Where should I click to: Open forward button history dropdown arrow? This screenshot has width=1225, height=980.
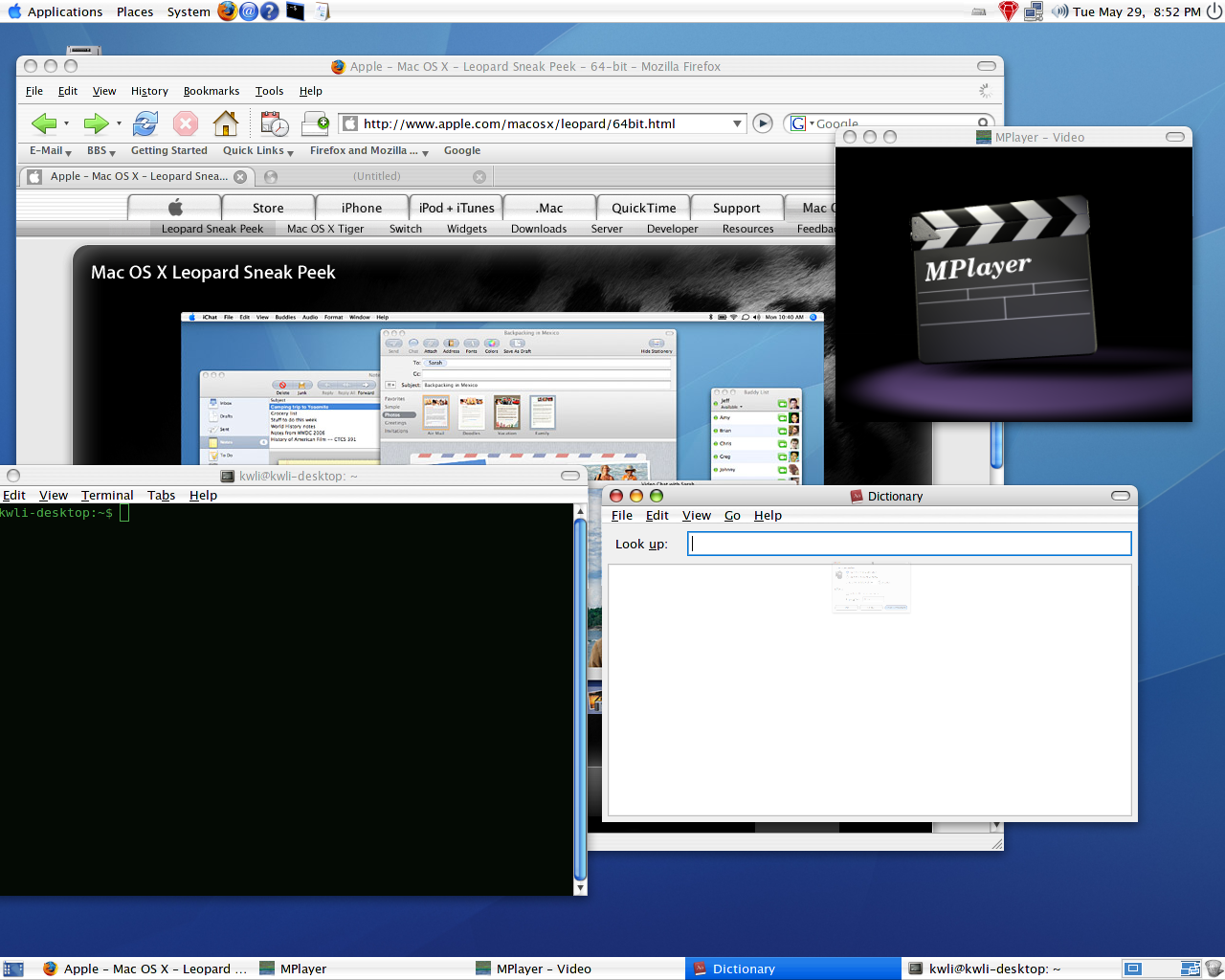coord(119,123)
